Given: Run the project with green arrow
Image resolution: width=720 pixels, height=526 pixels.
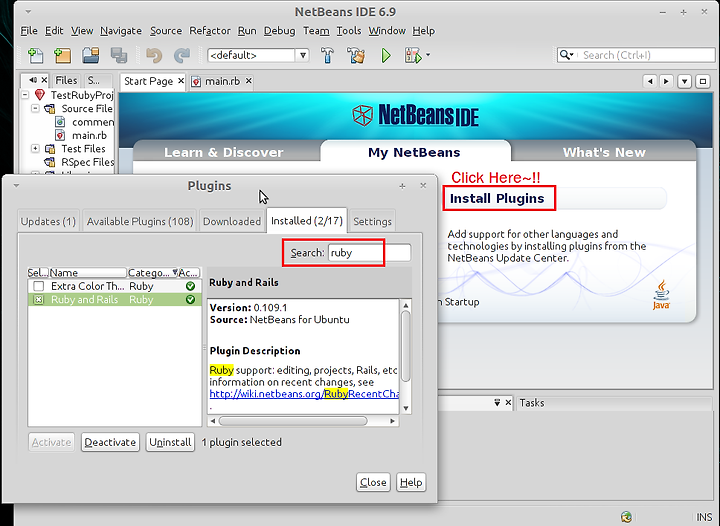Looking at the screenshot, I should [x=386, y=56].
